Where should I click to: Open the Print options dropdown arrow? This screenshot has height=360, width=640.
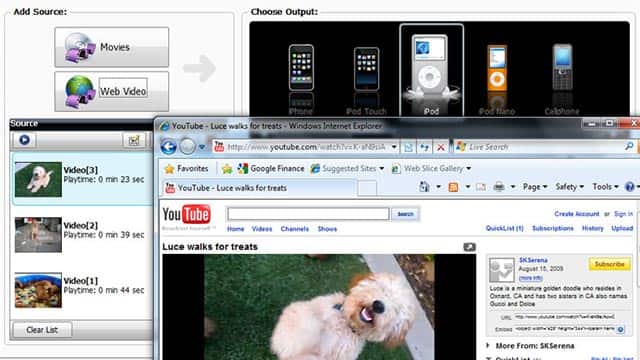click(513, 187)
